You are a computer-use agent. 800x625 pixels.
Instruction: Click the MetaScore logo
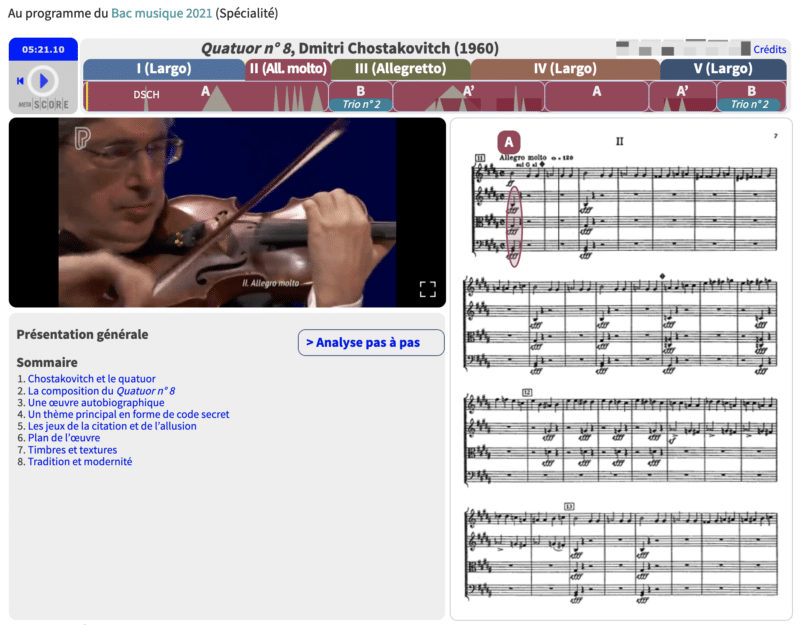[43, 105]
